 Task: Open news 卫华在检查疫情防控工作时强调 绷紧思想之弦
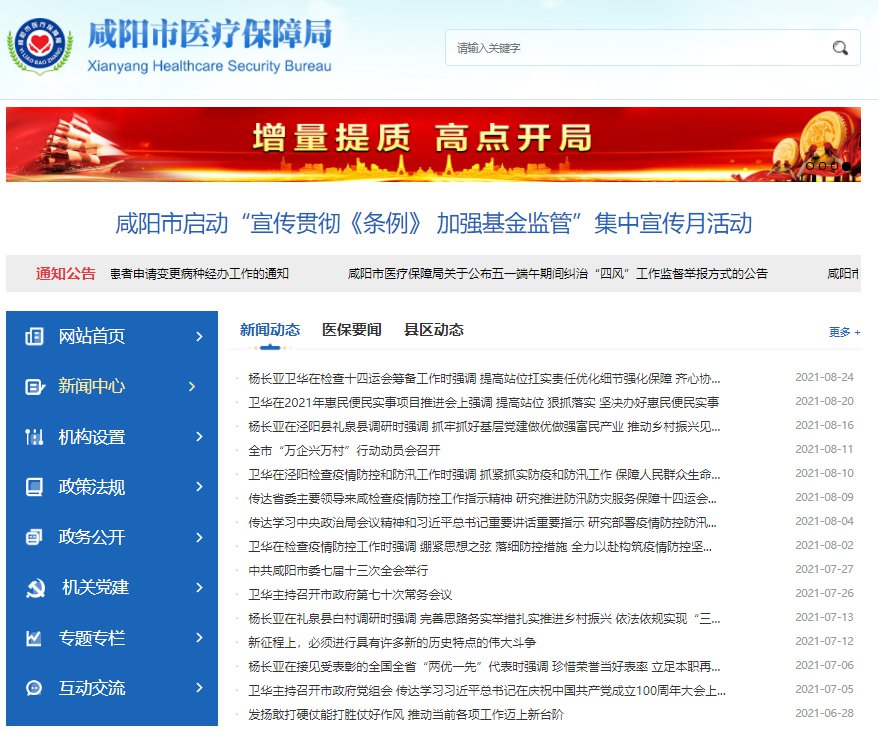(480, 546)
